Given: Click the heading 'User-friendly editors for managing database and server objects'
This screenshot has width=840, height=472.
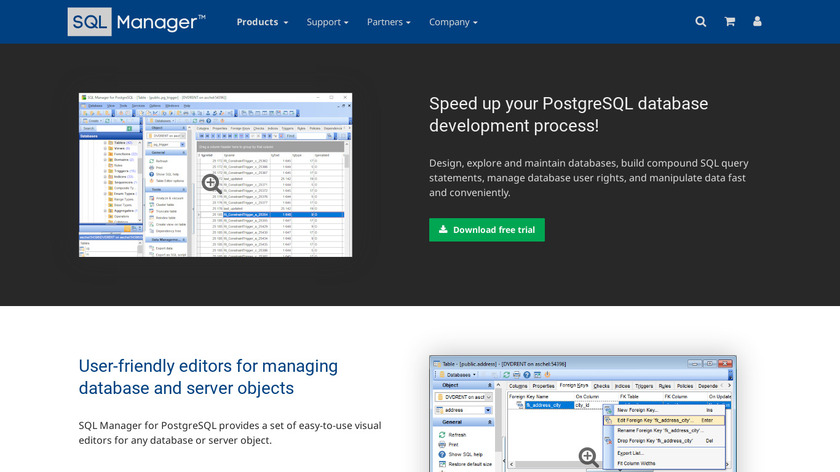Looking at the screenshot, I should 208,377.
